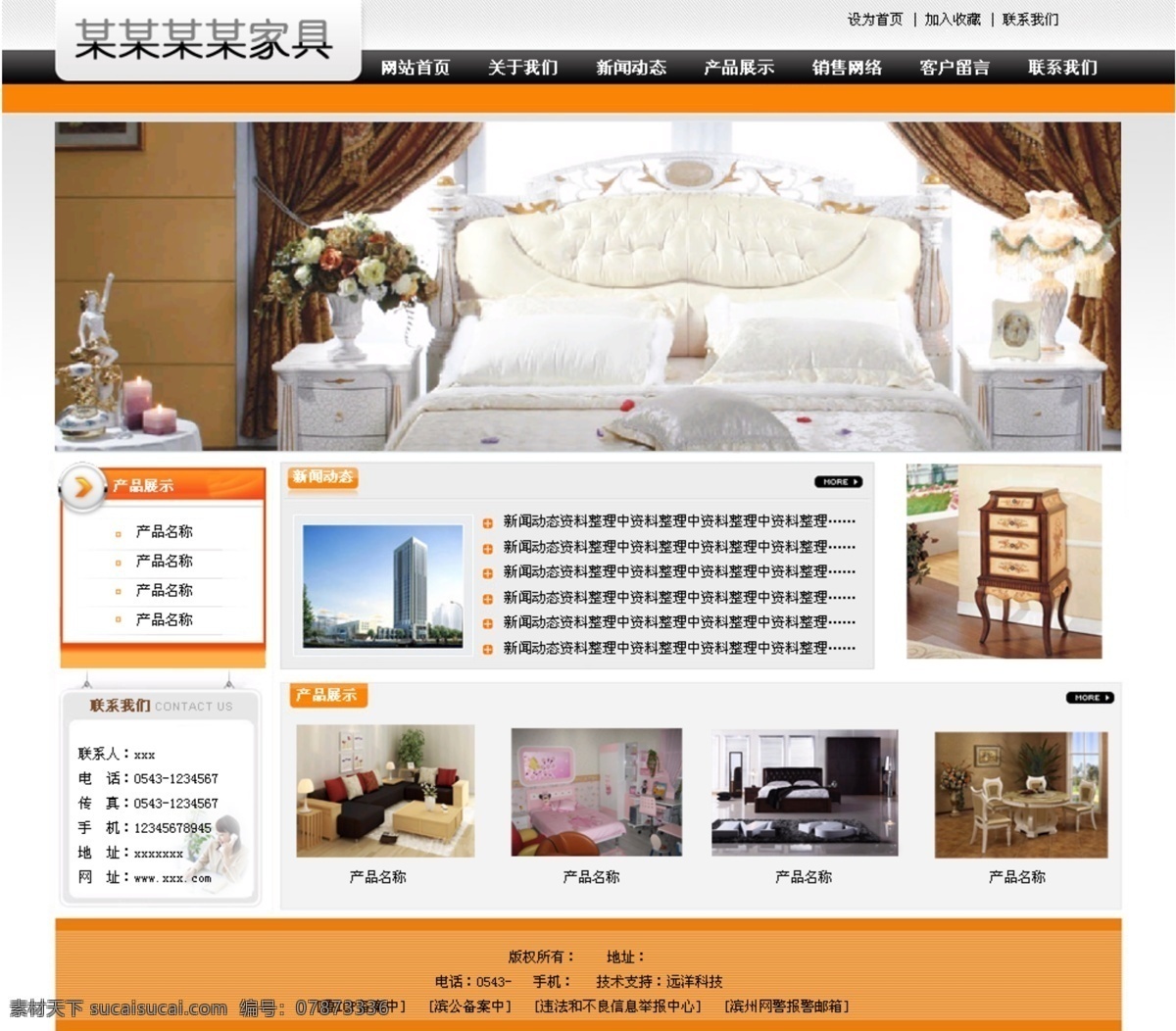Click the plus icon of the first news row
The width and height of the screenshot is (1176, 1031).
[x=487, y=523]
